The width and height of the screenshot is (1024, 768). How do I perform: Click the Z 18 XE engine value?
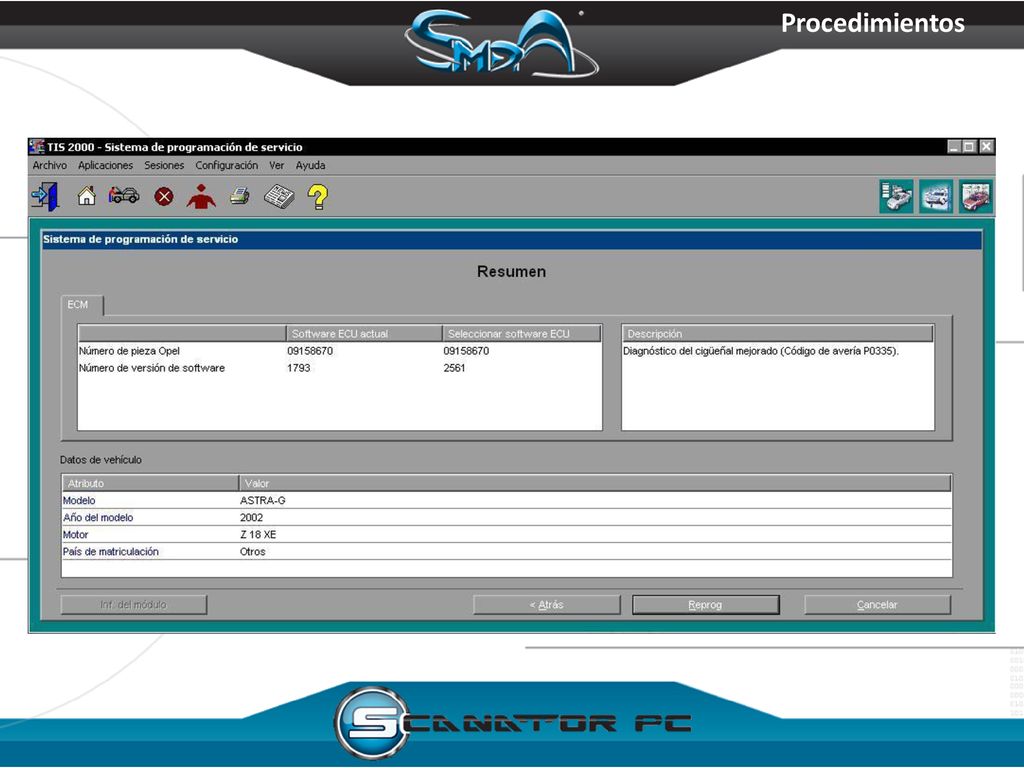click(258, 534)
